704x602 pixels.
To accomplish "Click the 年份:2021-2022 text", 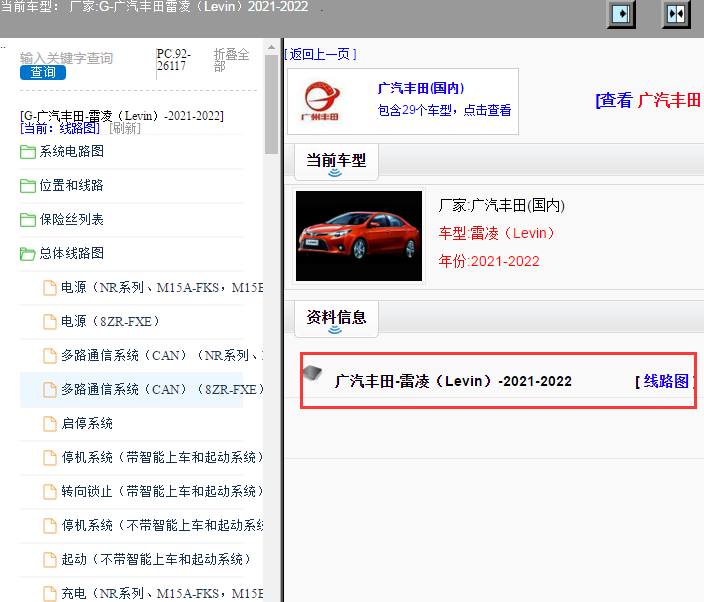I will tap(489, 261).
